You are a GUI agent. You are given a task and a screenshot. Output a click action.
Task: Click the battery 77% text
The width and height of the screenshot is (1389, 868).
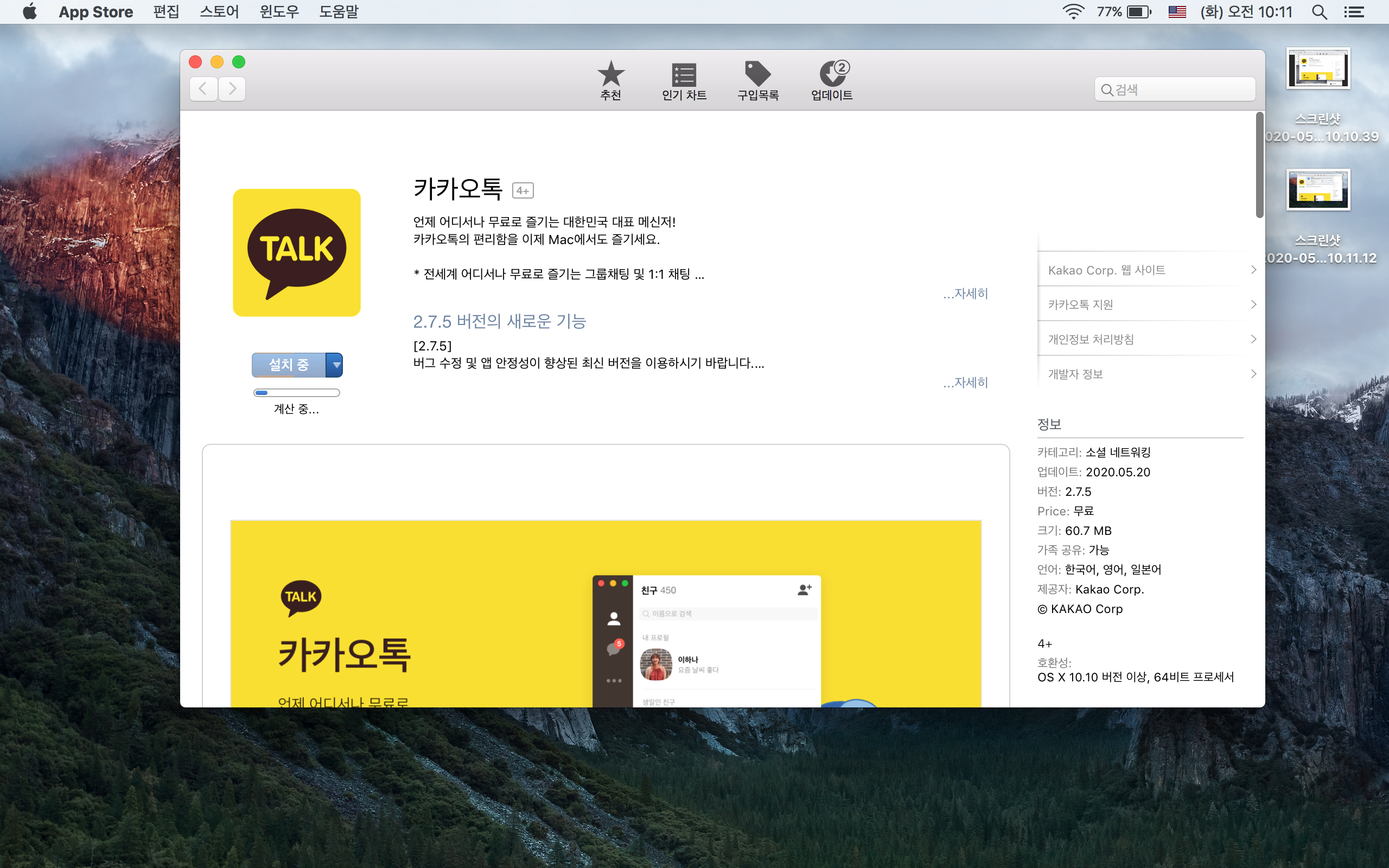click(1109, 11)
